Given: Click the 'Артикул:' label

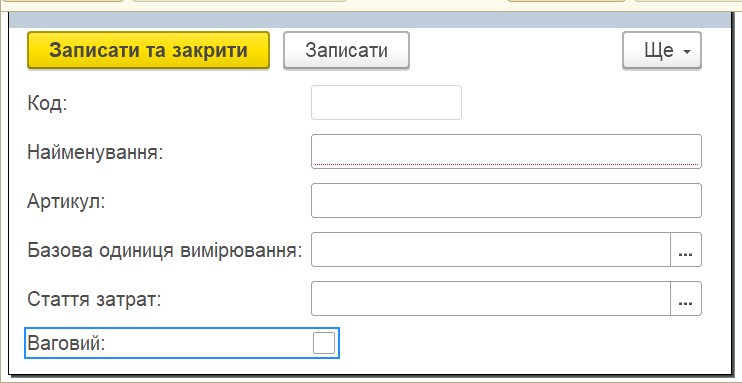Looking at the screenshot, I should click(66, 202).
